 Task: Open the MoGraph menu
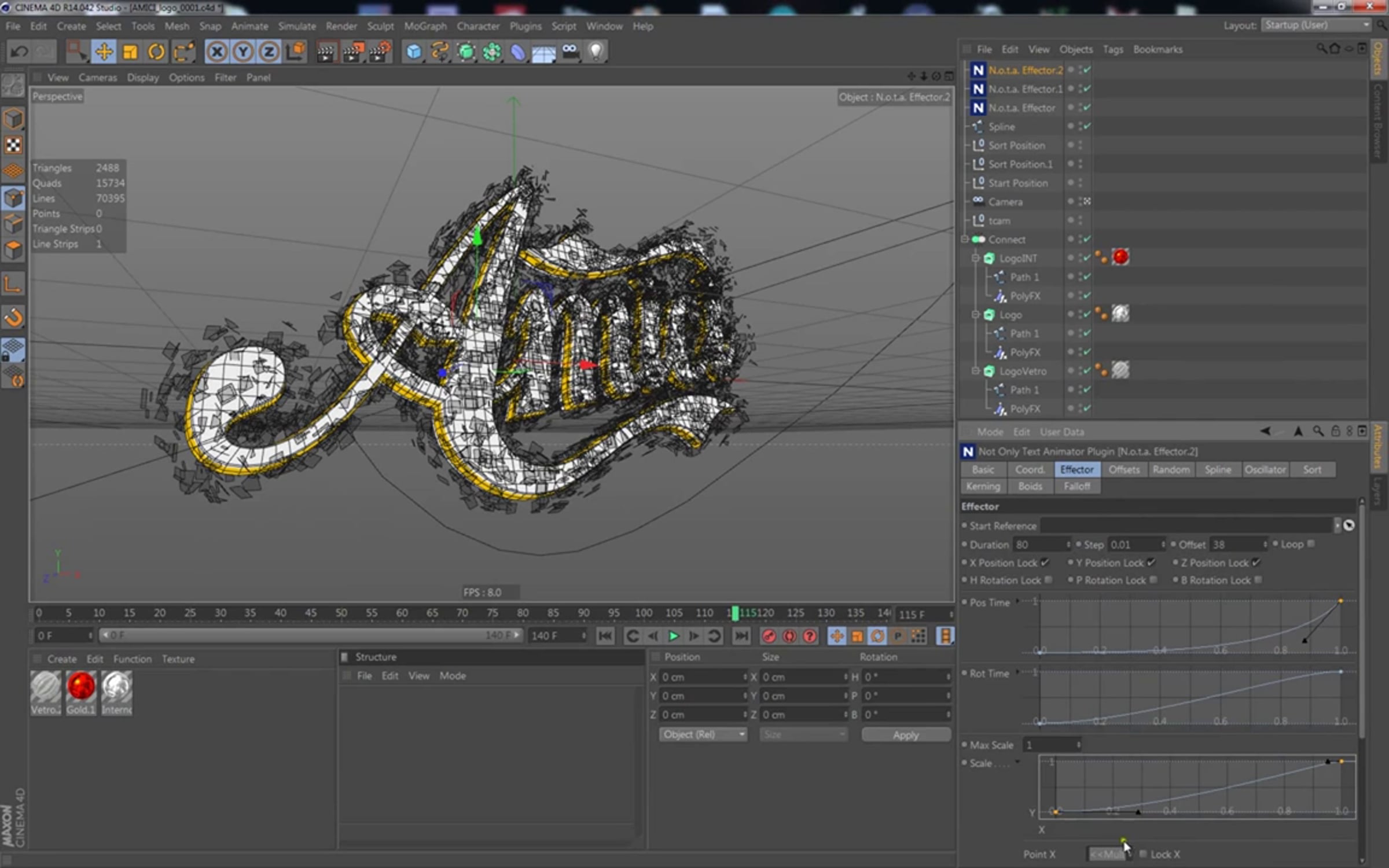tap(425, 26)
